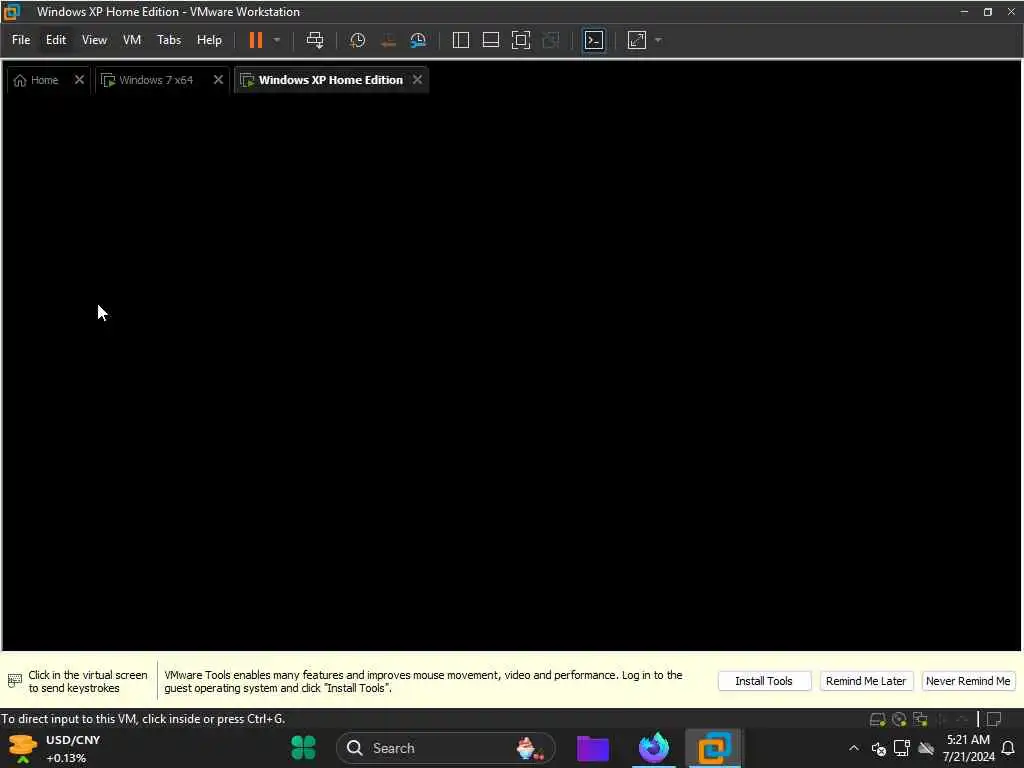Open the purple File Explorer folder icon
Viewport: 1024px width, 768px height.
click(x=593, y=748)
